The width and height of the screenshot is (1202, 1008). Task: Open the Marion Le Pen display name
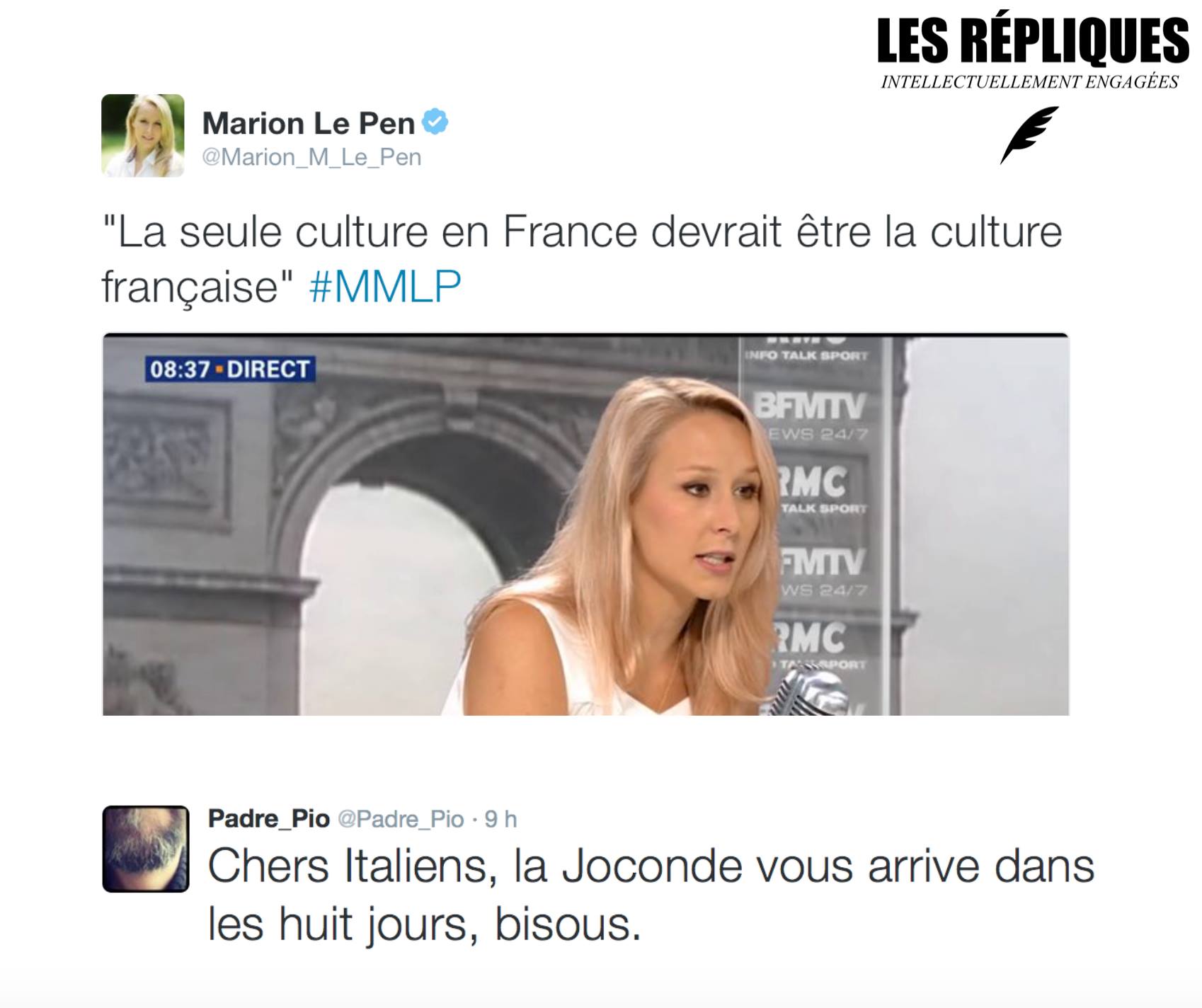click(x=309, y=123)
